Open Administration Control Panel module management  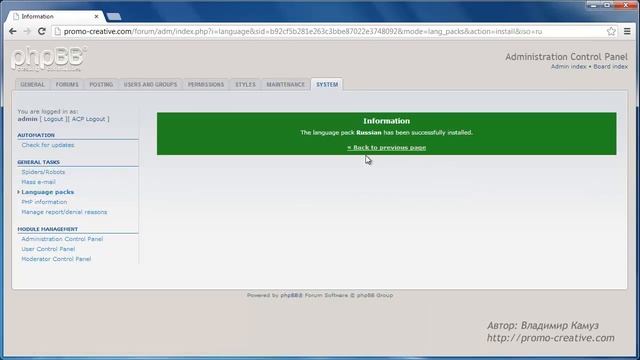tap(62, 239)
